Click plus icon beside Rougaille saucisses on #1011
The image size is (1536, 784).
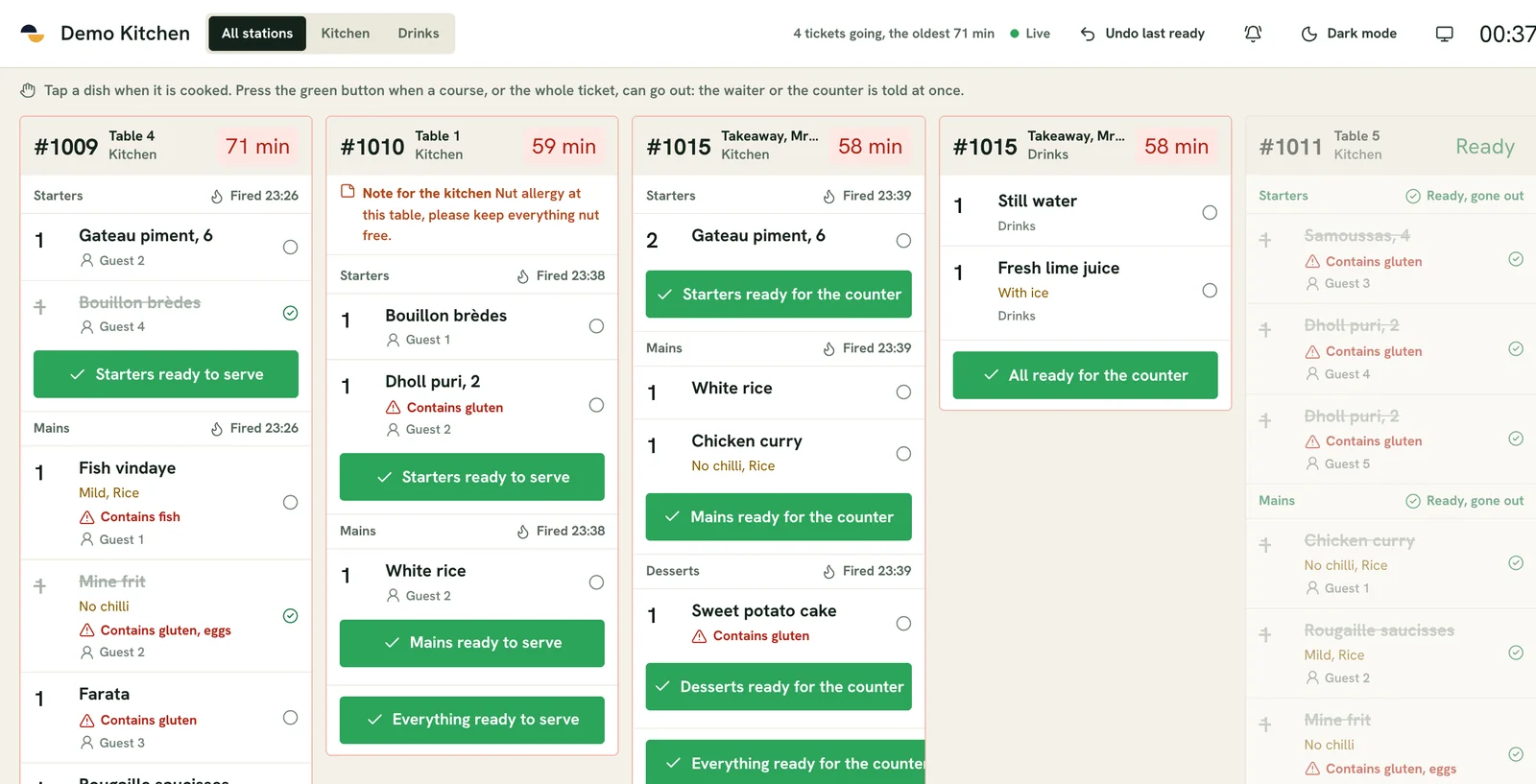click(1265, 634)
